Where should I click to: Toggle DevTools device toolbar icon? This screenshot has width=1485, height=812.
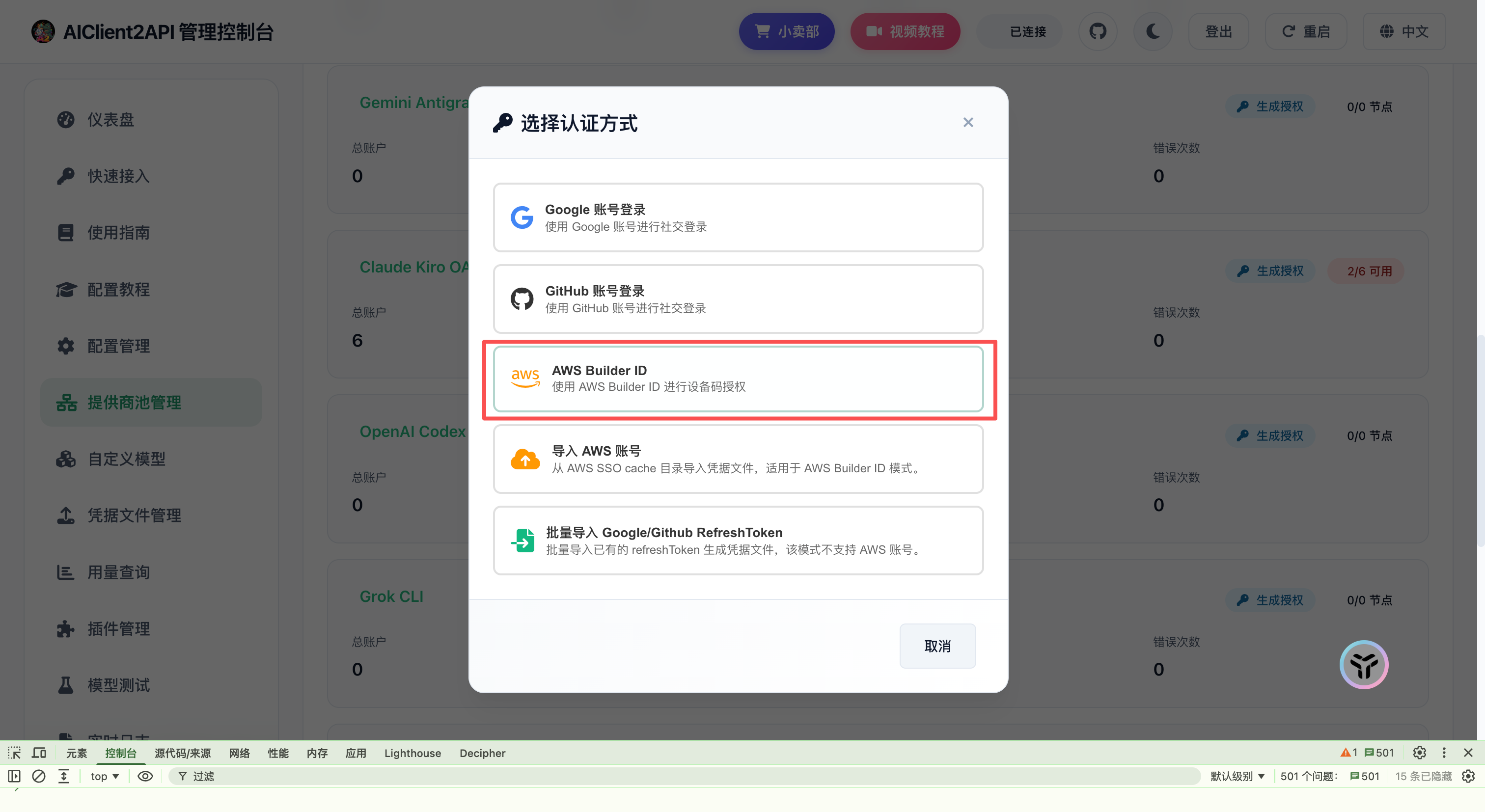coord(39,753)
